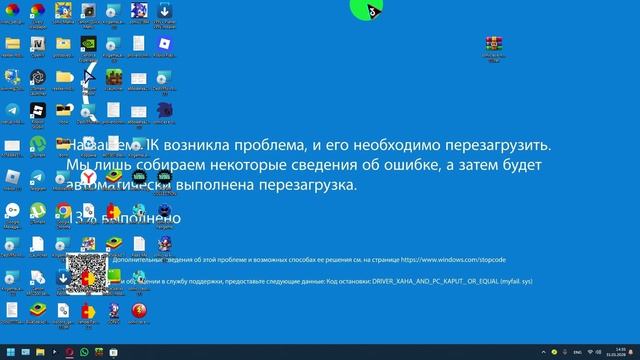Click the microphone tray icon
Image resolution: width=640 pixels, height=360 pixels.
[565, 352]
